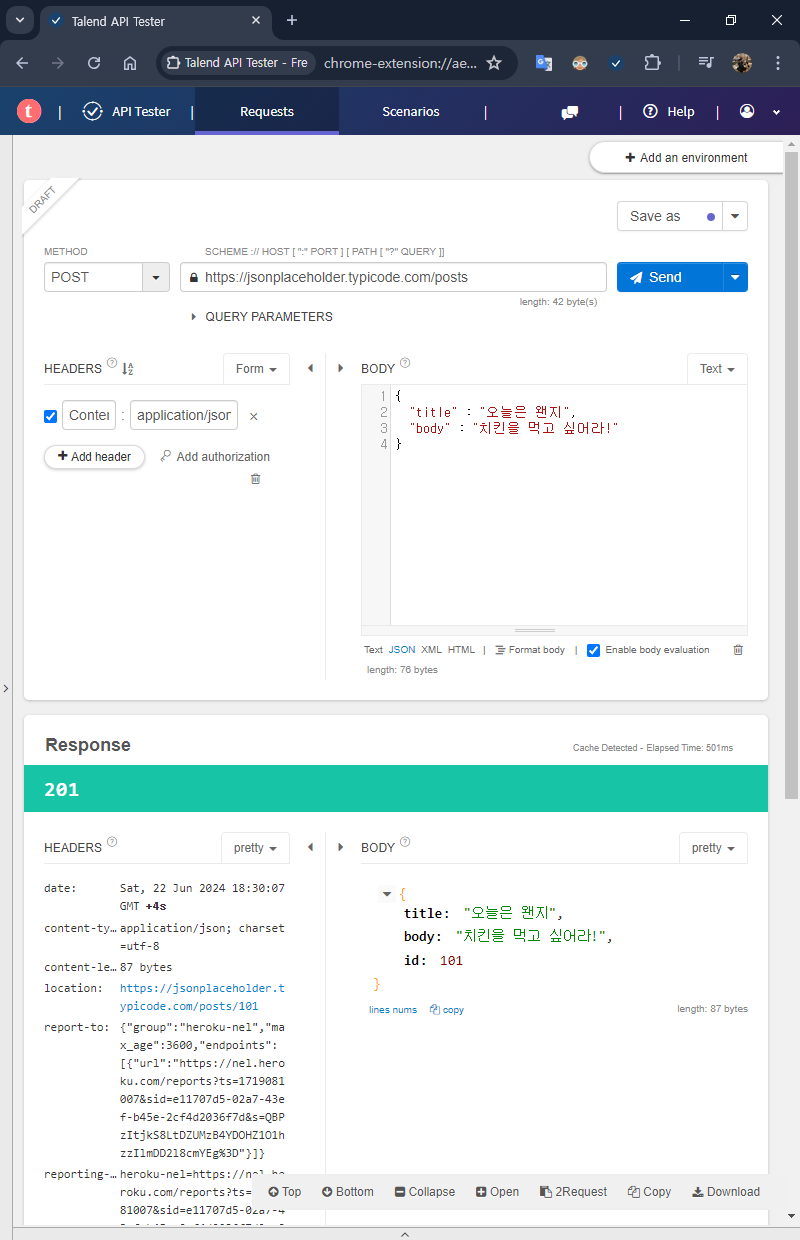800x1240 pixels.
Task: Open the media control icon
Action: (x=706, y=62)
